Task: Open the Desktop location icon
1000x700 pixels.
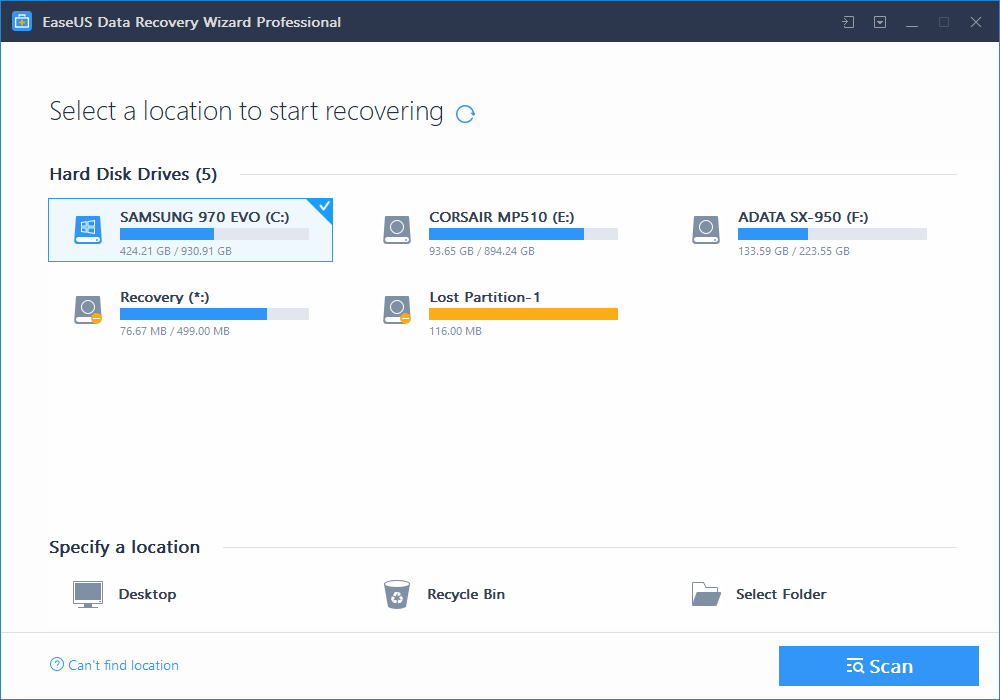Action: tap(87, 593)
